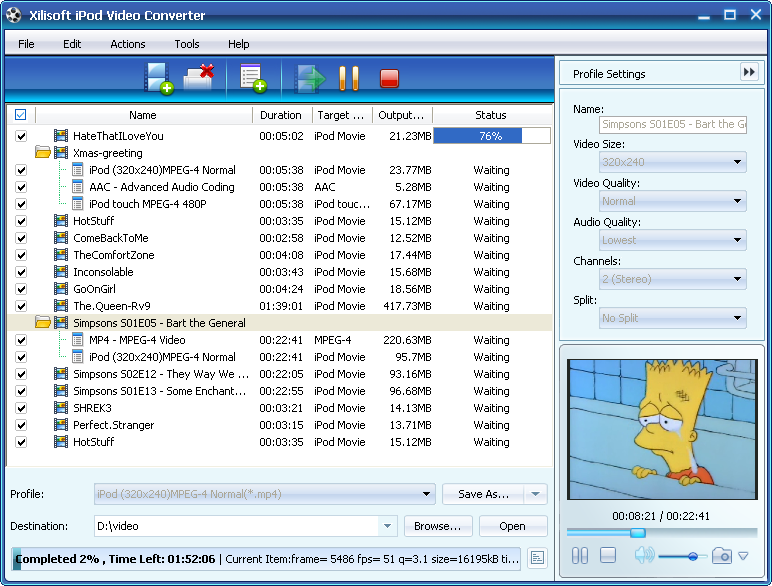Open the Channels dropdown
772x586 pixels.
pyautogui.click(x=673, y=279)
